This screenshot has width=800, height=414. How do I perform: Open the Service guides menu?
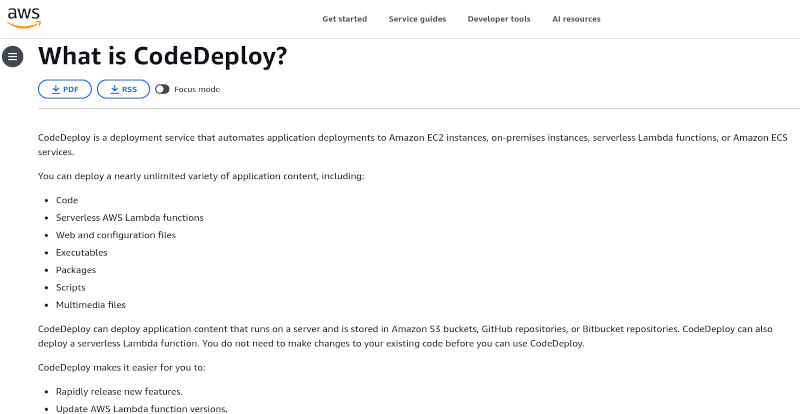pyautogui.click(x=417, y=19)
